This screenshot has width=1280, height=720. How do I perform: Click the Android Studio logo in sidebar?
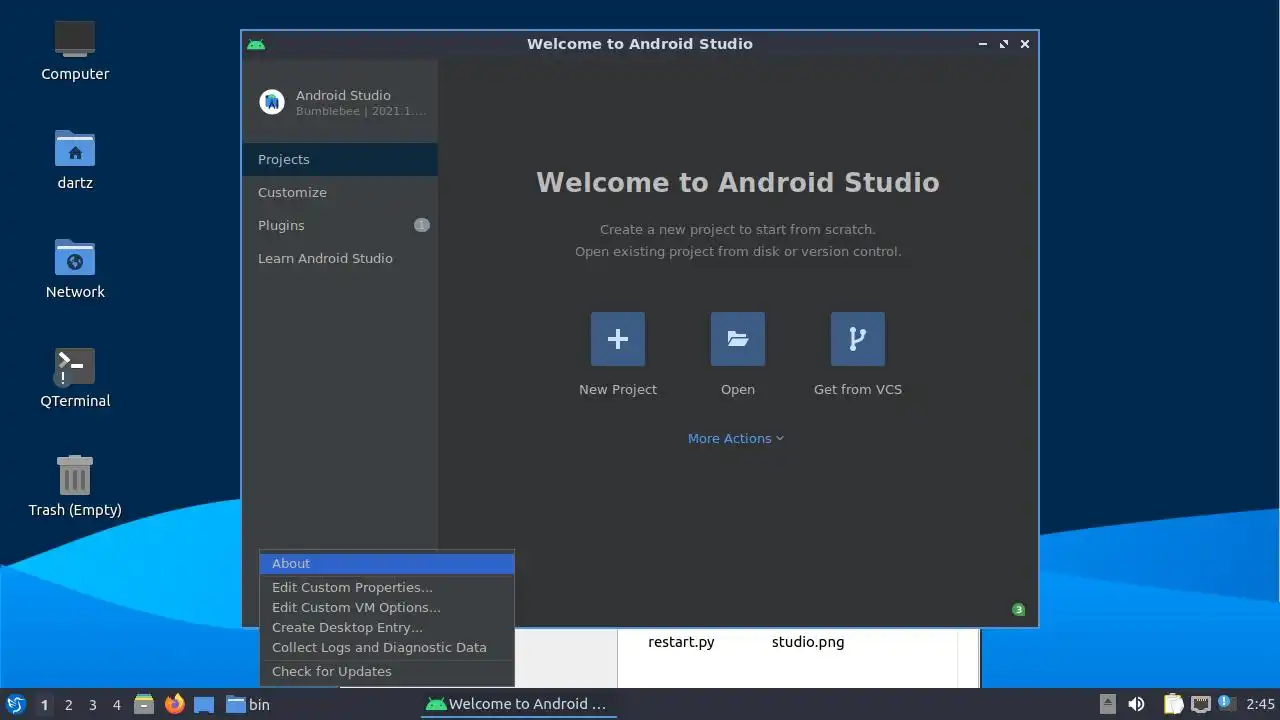pyautogui.click(x=272, y=101)
